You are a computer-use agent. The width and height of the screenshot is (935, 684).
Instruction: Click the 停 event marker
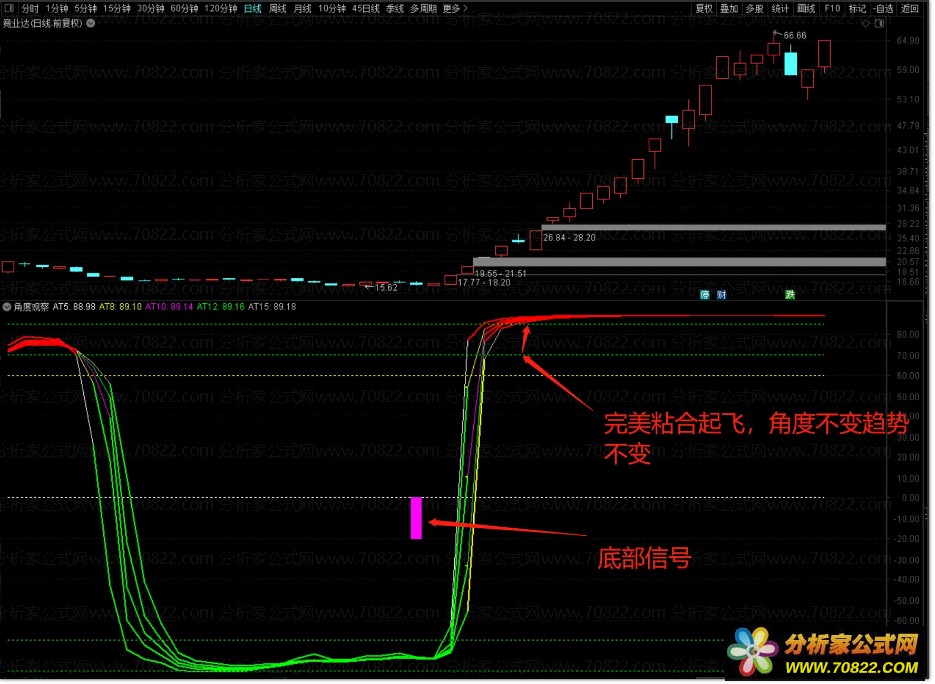click(x=705, y=295)
